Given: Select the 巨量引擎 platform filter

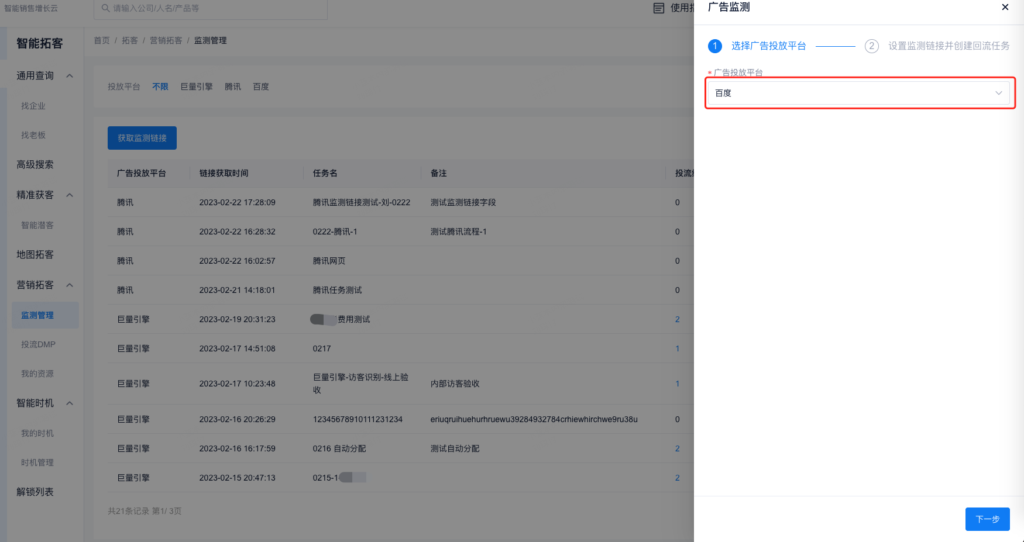Looking at the screenshot, I should point(196,87).
